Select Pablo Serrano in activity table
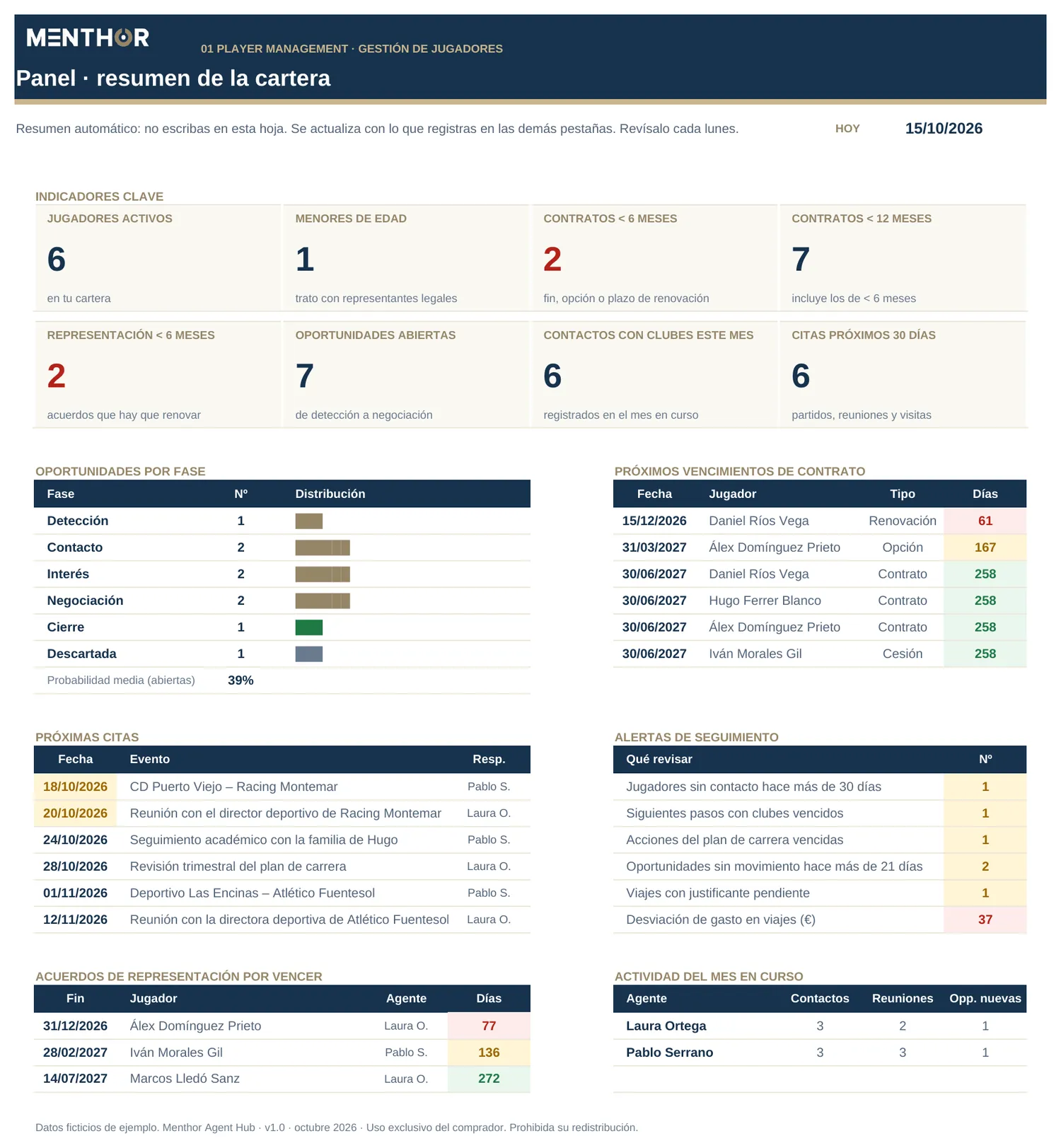This screenshot has width=1061, height=1148. [669, 1053]
